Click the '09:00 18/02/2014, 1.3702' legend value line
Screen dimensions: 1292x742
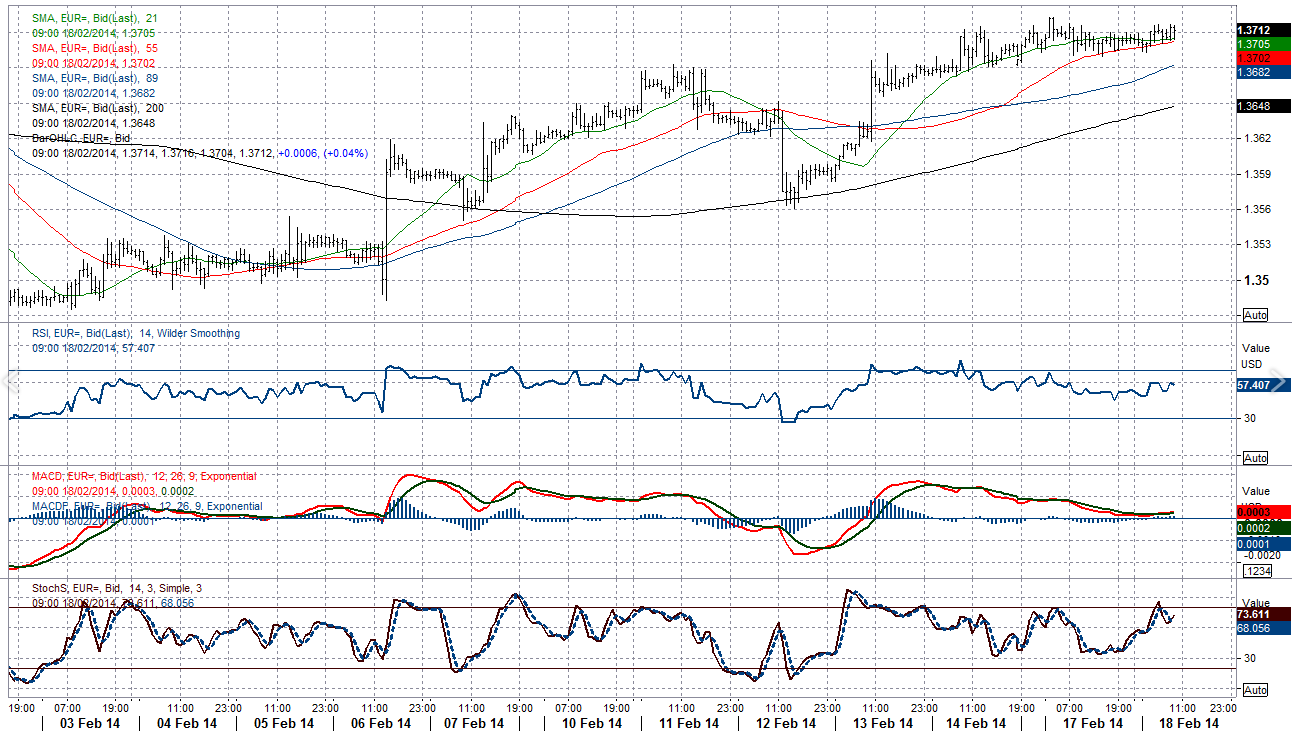coord(93,63)
